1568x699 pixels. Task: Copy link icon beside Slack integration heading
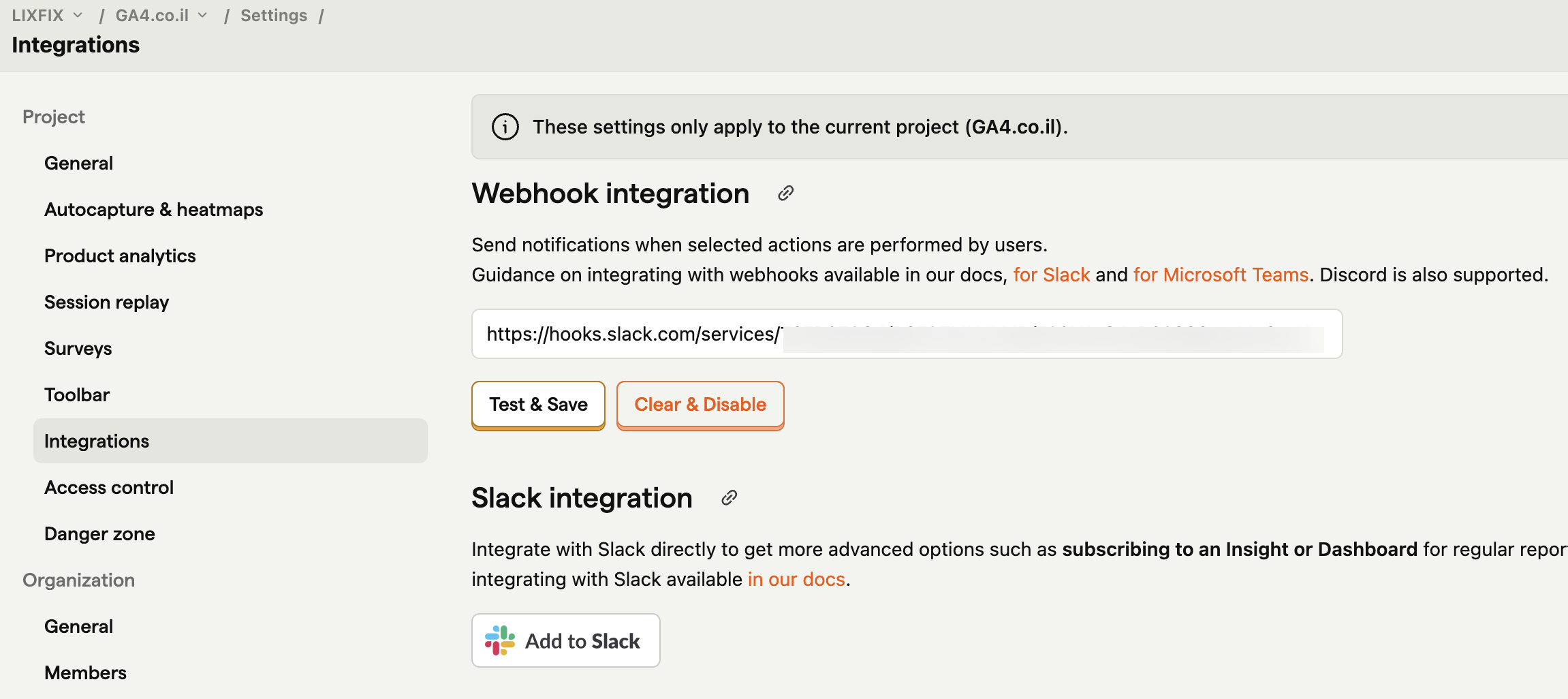point(729,498)
